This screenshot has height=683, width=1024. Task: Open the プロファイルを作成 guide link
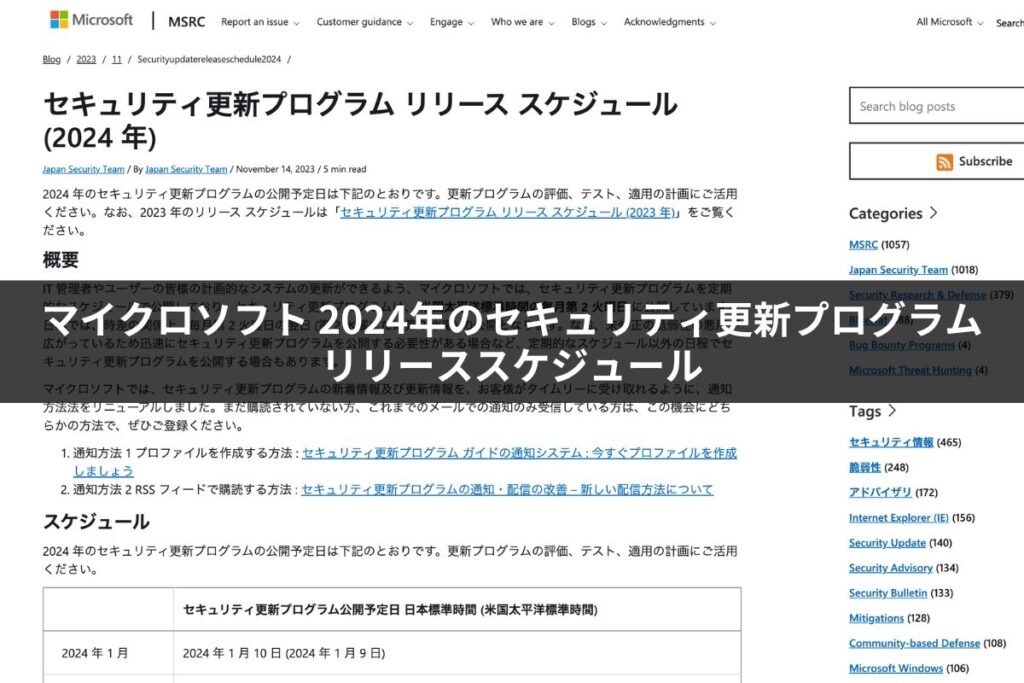coord(519,453)
